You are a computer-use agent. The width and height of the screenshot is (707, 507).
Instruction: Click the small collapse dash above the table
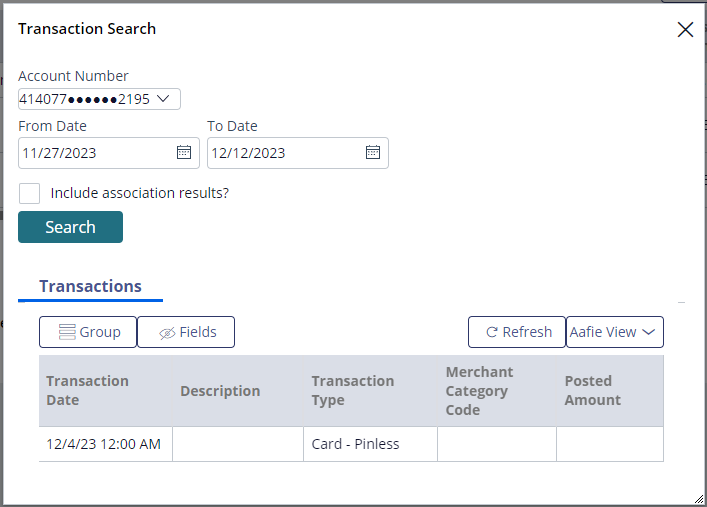(681, 303)
